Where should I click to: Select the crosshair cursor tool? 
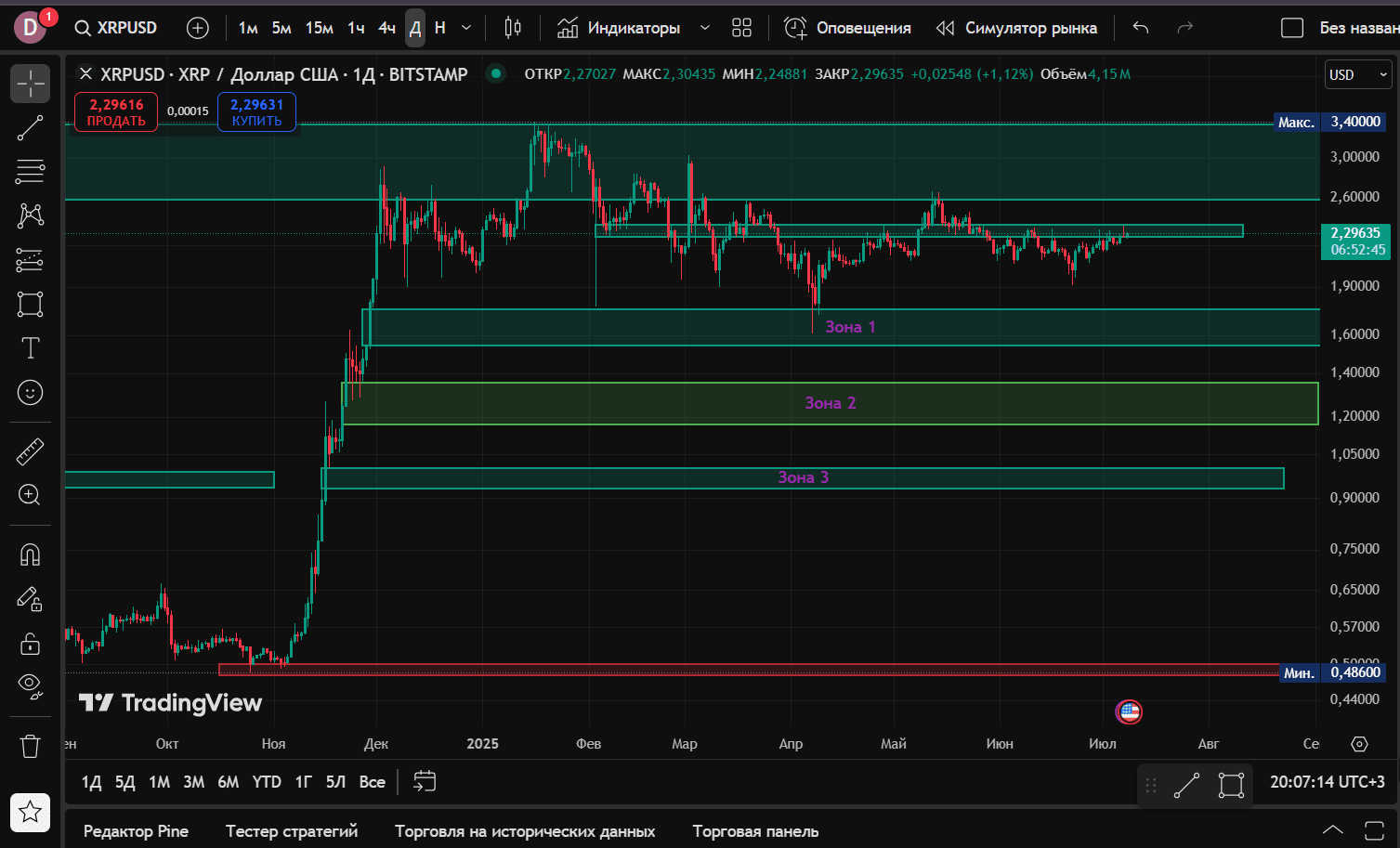click(x=30, y=84)
